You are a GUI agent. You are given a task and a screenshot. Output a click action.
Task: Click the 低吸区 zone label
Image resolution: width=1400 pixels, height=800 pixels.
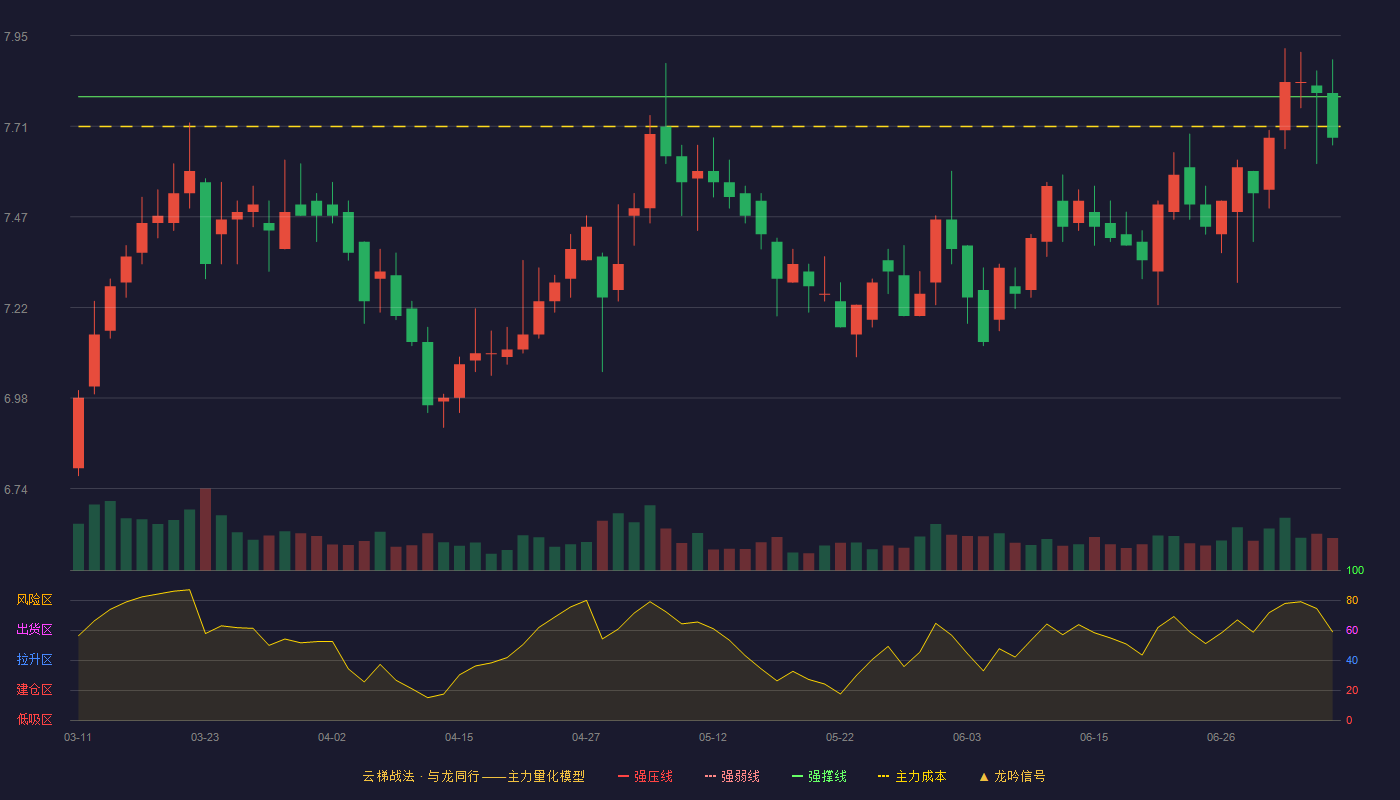(x=34, y=719)
